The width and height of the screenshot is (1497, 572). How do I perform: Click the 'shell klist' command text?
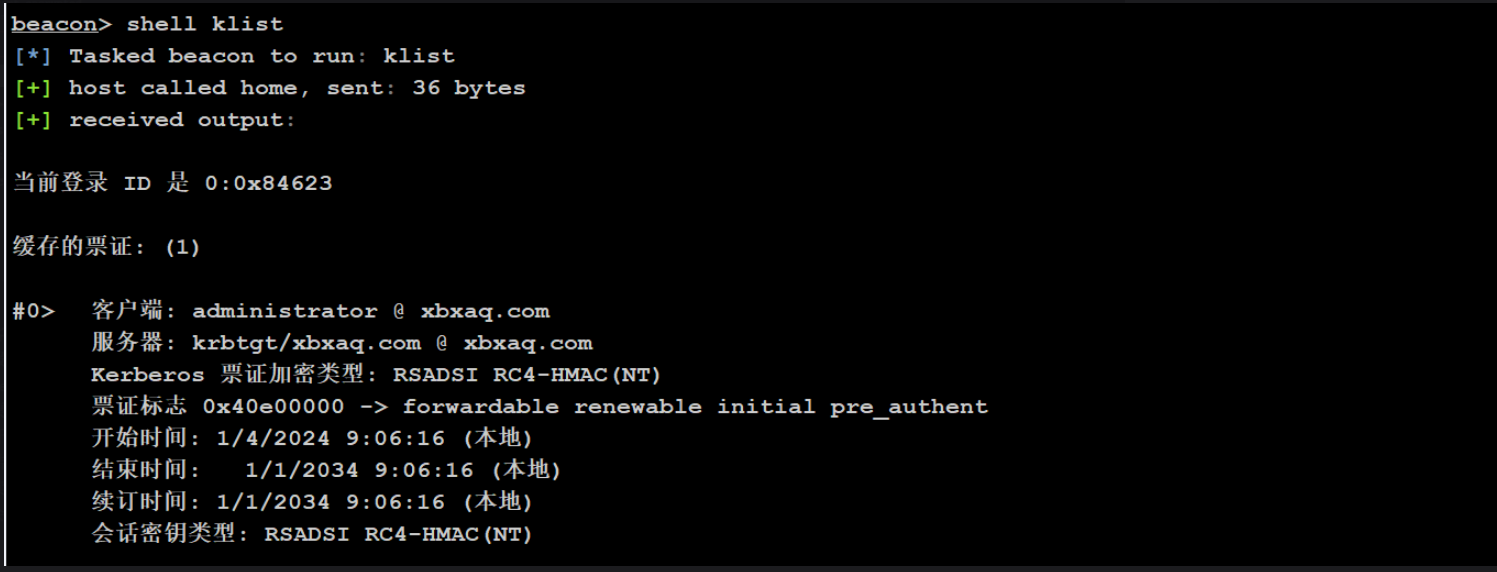(x=205, y=24)
